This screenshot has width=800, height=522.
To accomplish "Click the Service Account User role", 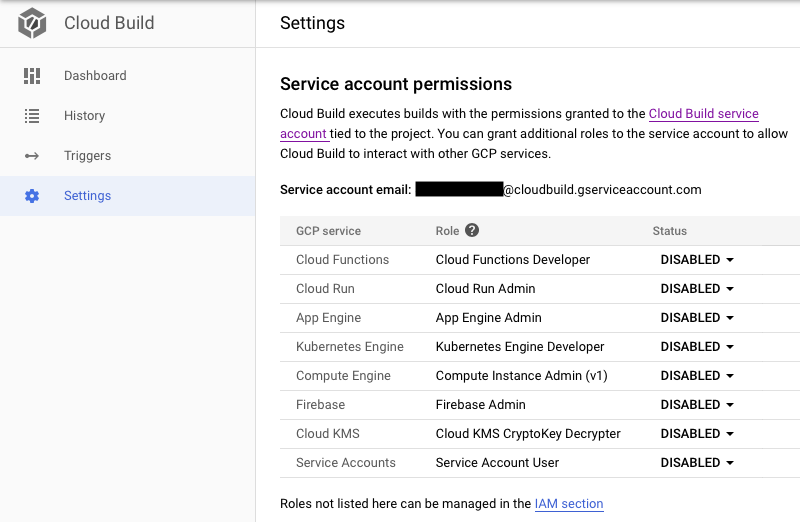I will (497, 463).
